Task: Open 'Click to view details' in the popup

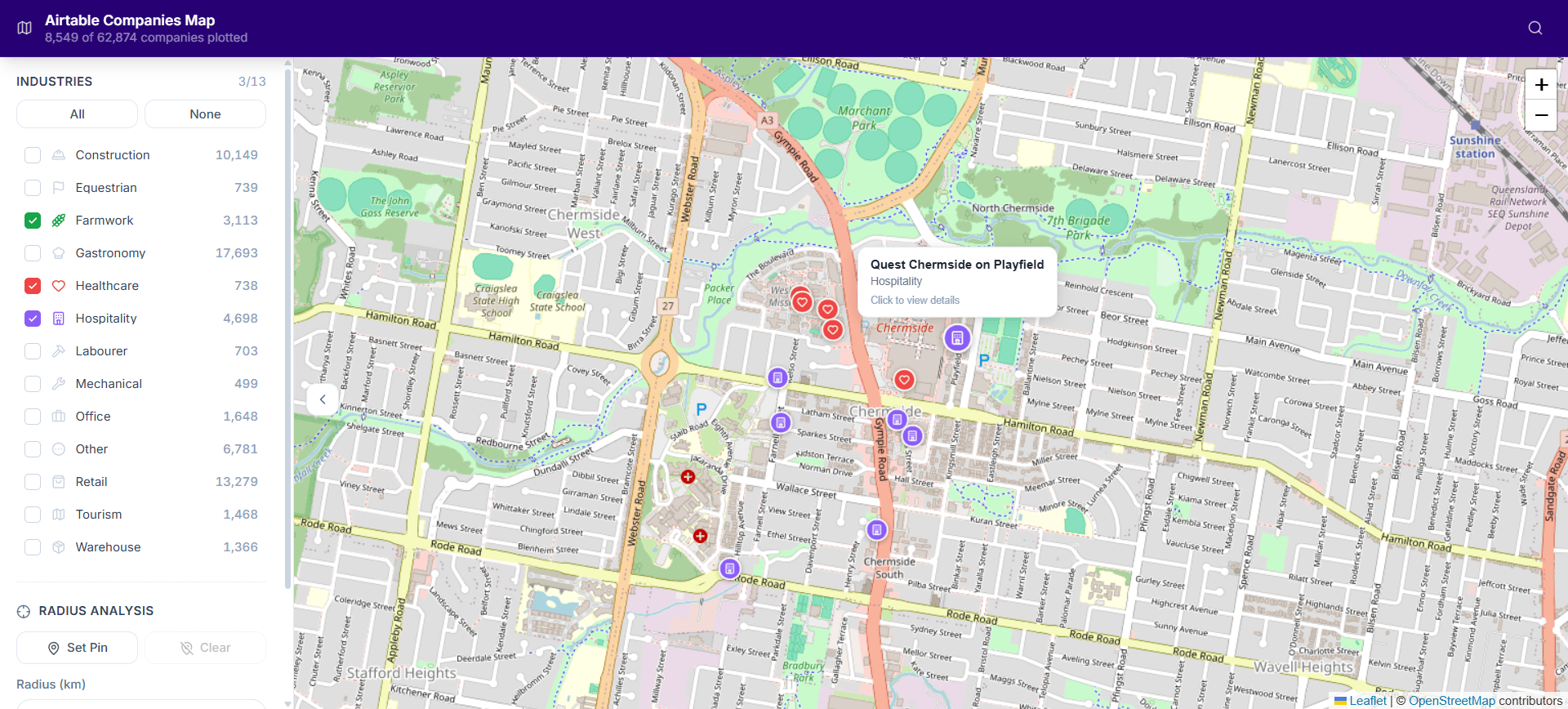Action: pos(915,301)
